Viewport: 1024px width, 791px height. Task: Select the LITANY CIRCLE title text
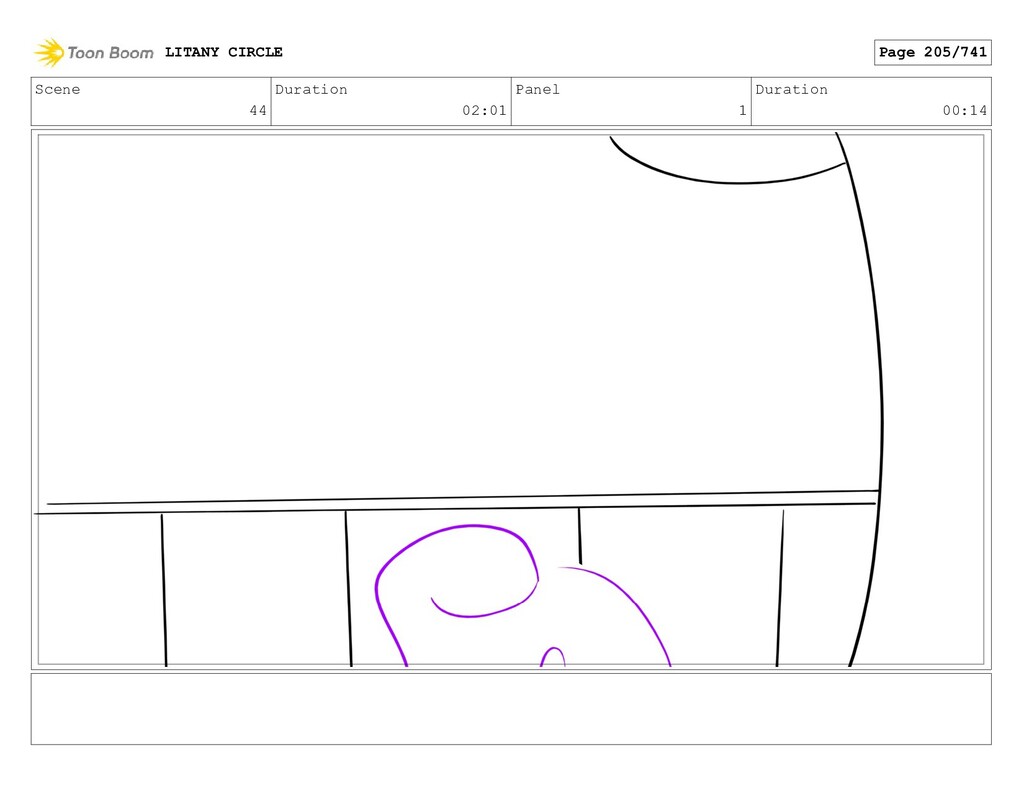pos(223,52)
